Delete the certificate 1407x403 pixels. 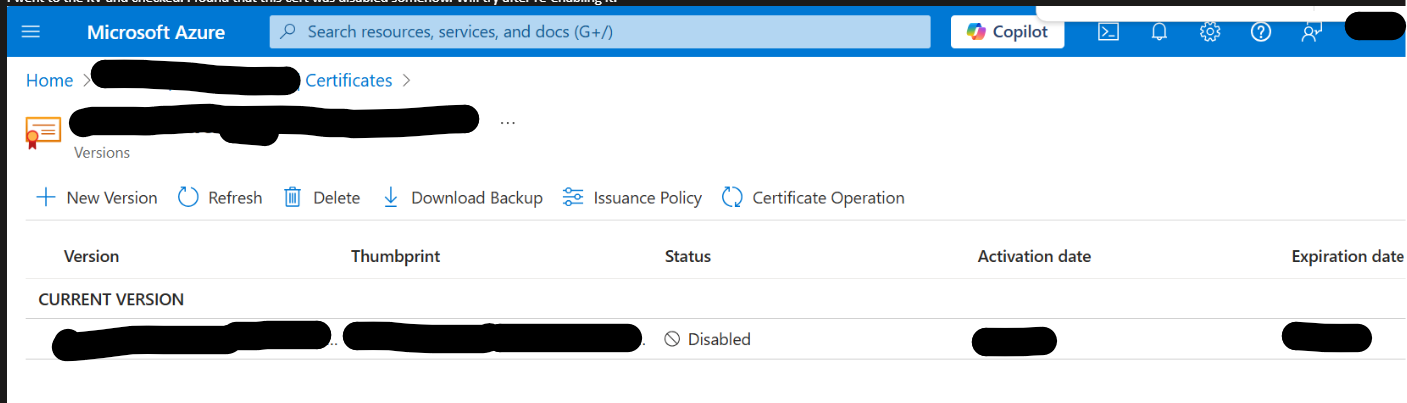pyautogui.click(x=322, y=198)
